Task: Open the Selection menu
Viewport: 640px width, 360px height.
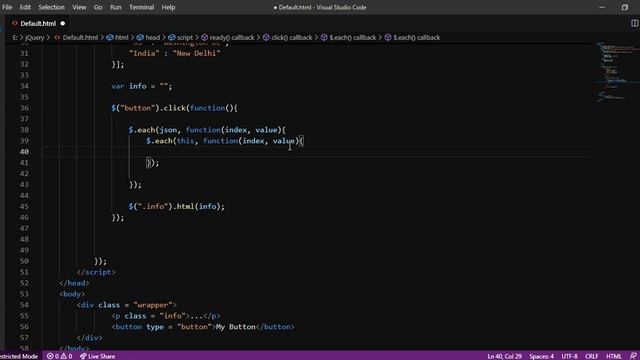Action: pyautogui.click(x=51, y=7)
